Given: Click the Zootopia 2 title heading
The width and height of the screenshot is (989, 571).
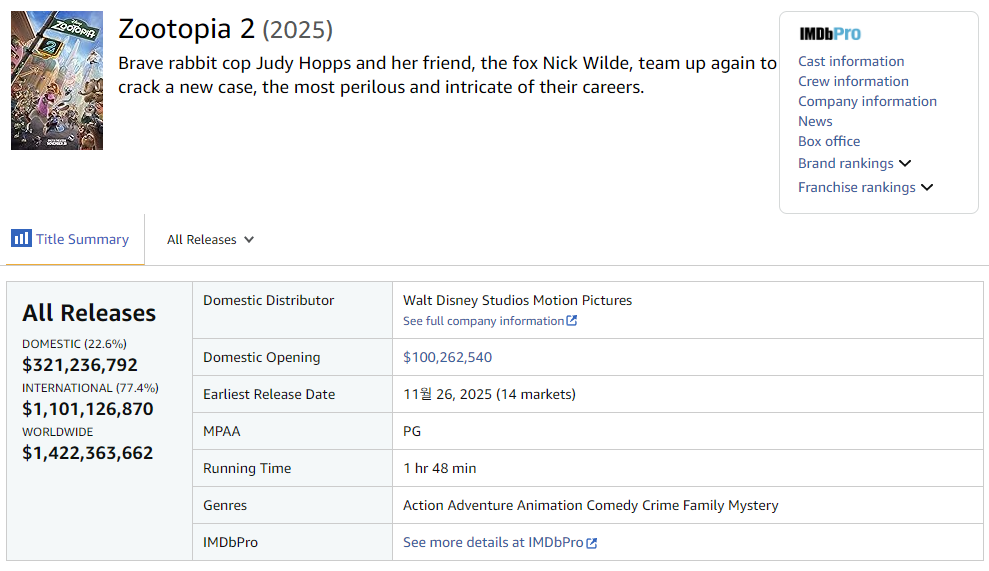Looking at the screenshot, I should coord(186,29).
